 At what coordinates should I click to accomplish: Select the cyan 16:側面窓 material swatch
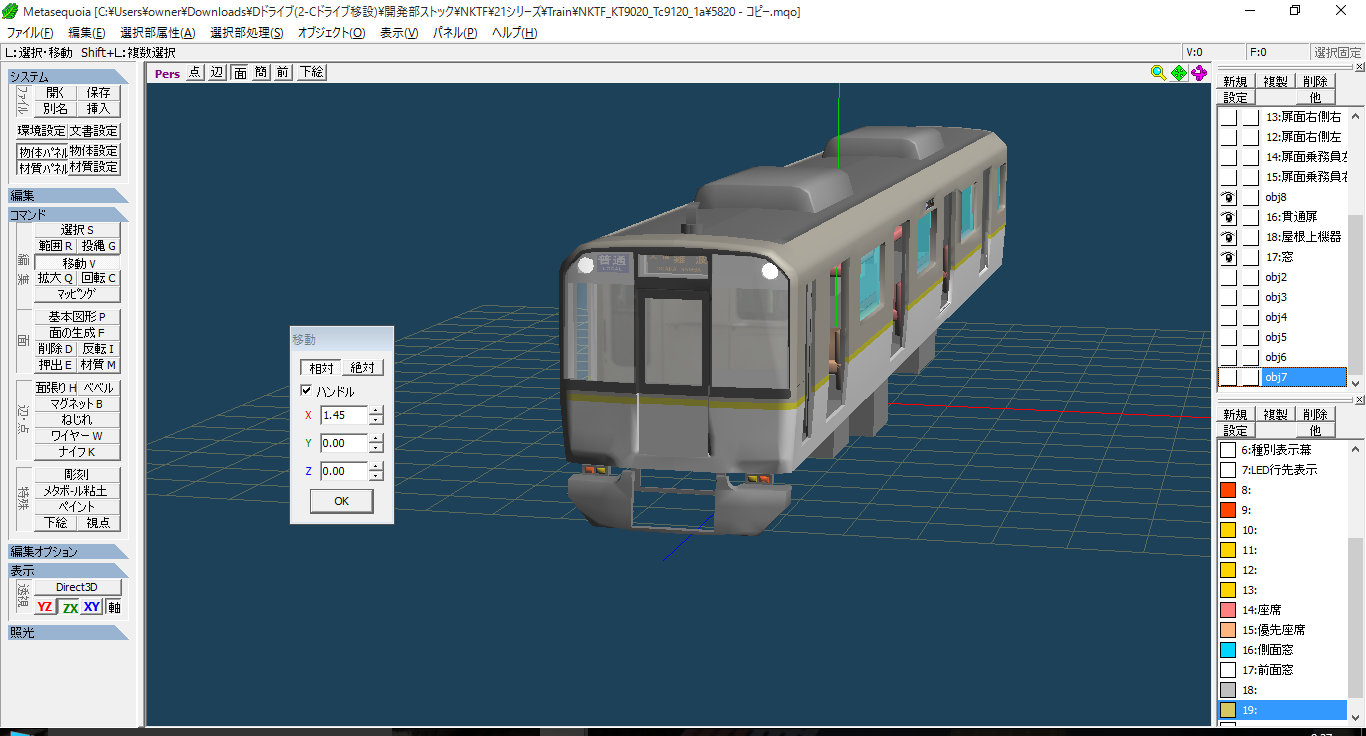tap(1228, 650)
